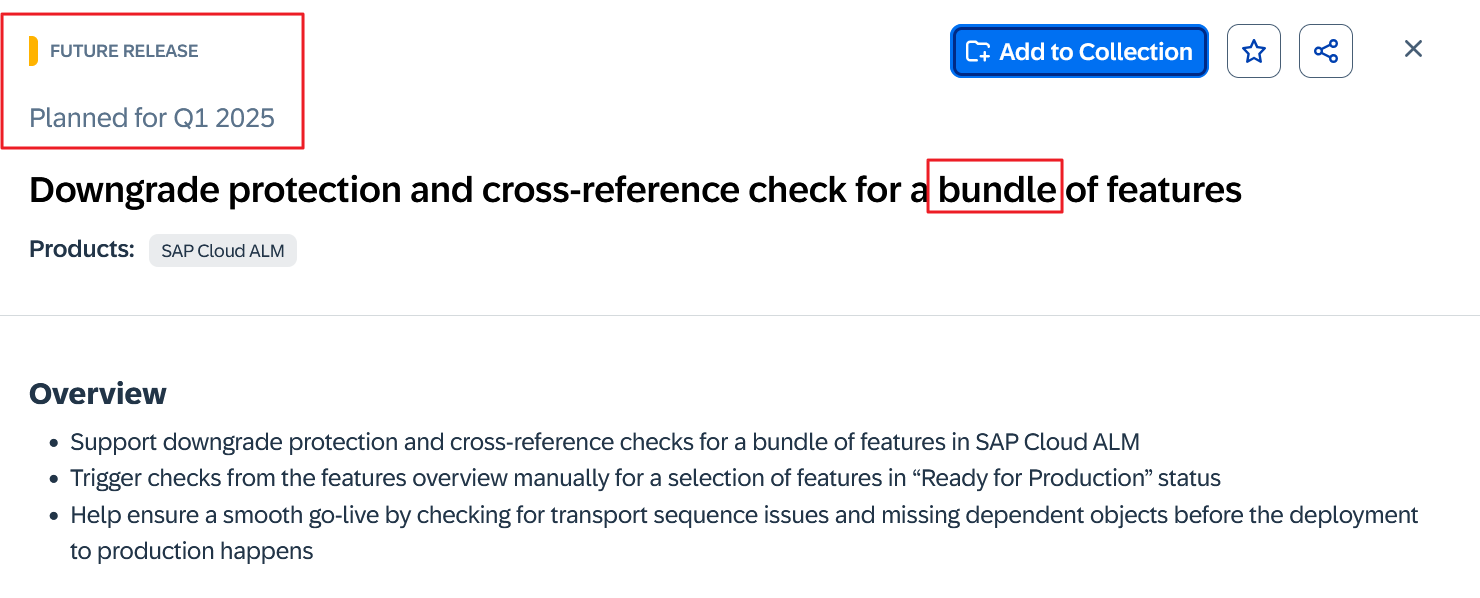1480x598 pixels.
Task: Close the feature detail panel
Action: 1412,49
